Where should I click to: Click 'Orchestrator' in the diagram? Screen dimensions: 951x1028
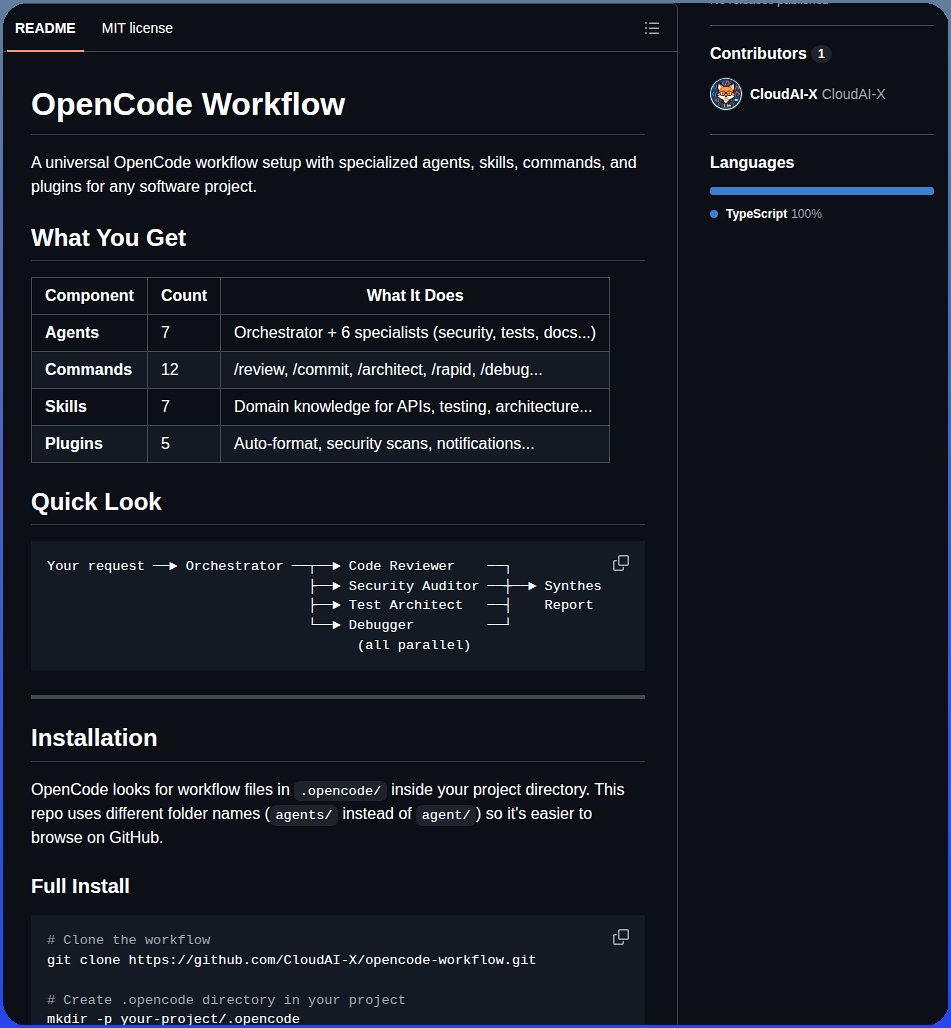(x=234, y=566)
